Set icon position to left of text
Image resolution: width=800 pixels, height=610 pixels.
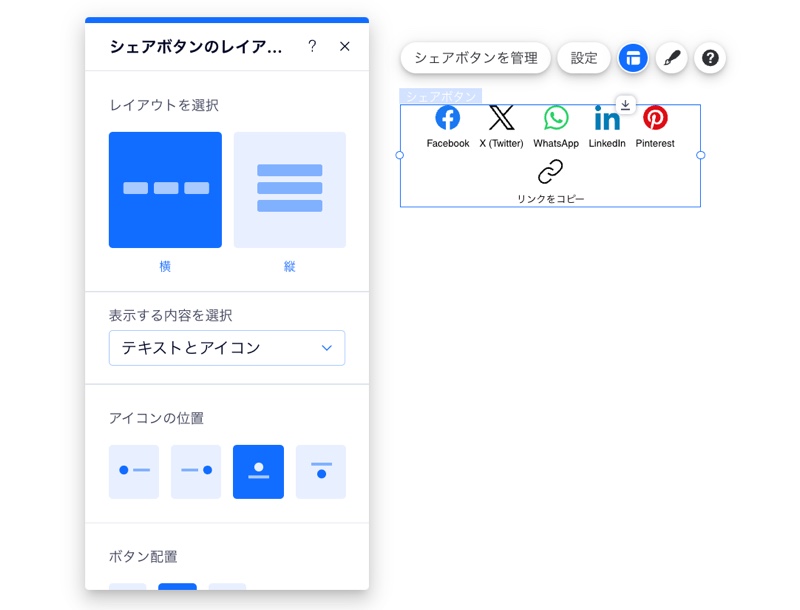click(x=134, y=471)
